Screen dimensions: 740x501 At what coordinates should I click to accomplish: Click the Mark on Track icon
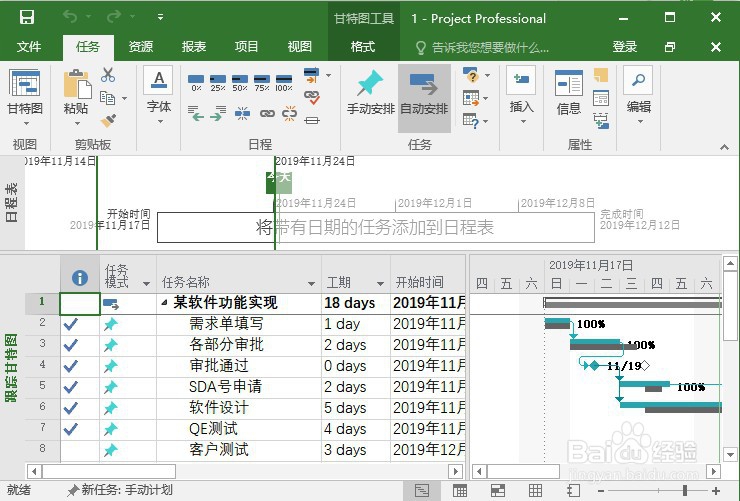pyautogui.click(x=311, y=75)
